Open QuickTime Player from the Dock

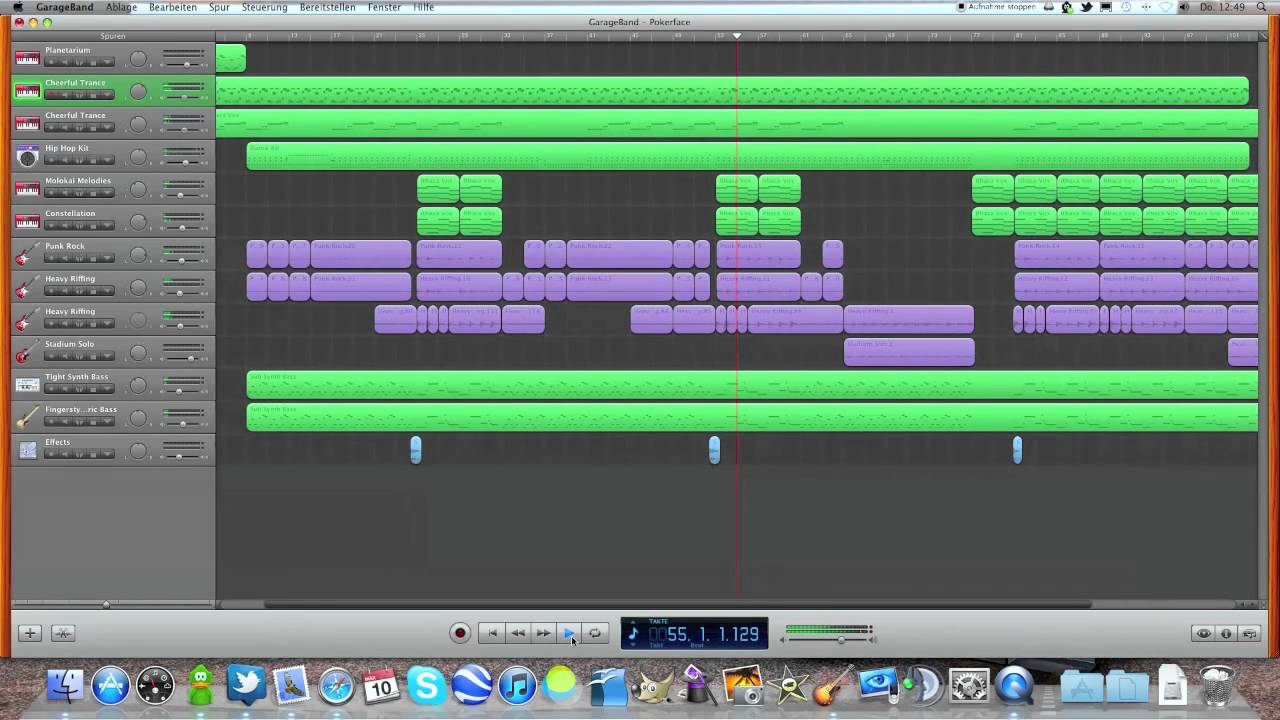tap(1013, 686)
